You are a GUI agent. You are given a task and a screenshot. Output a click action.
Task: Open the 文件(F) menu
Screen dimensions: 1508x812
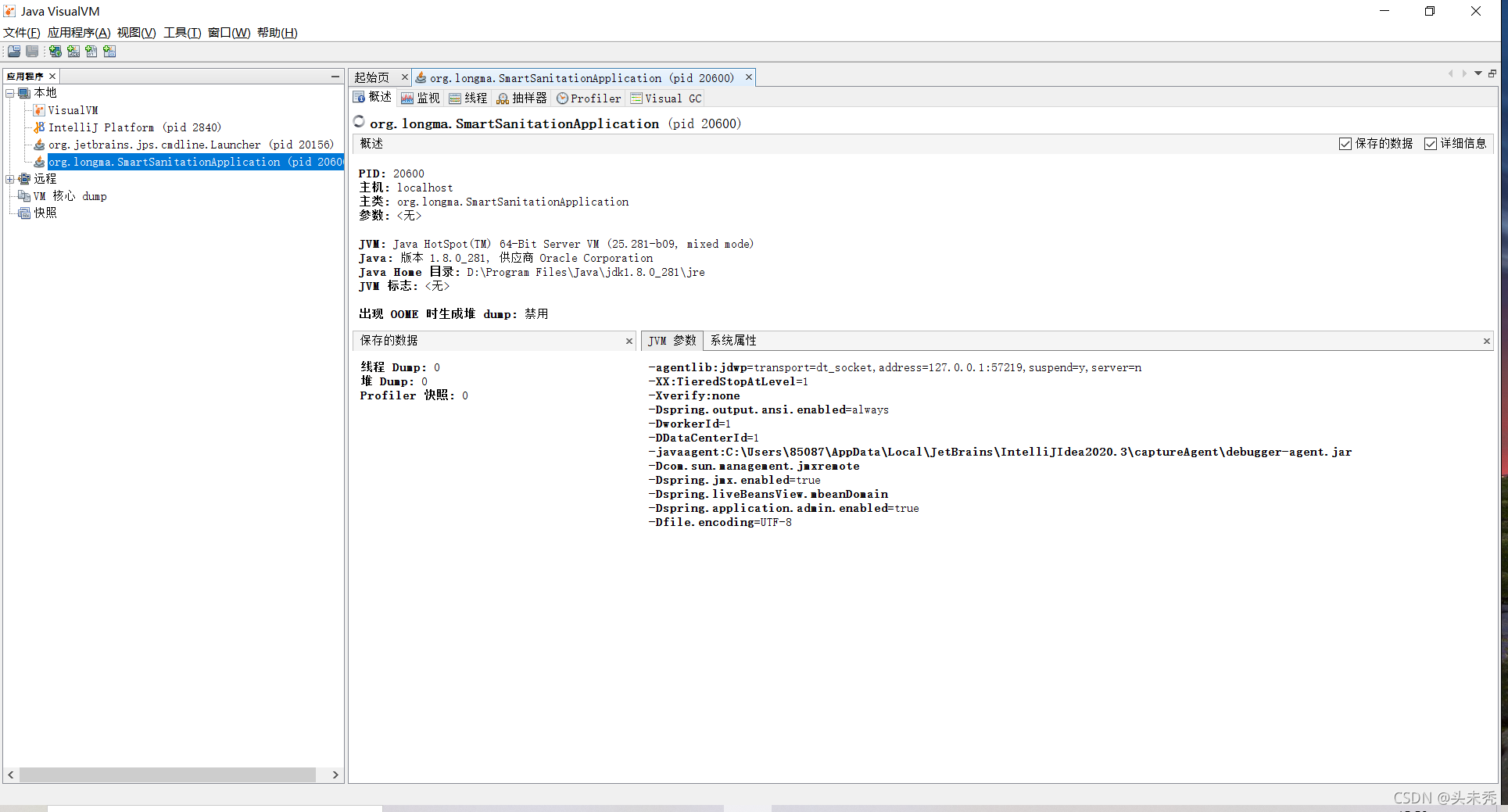pos(22,33)
